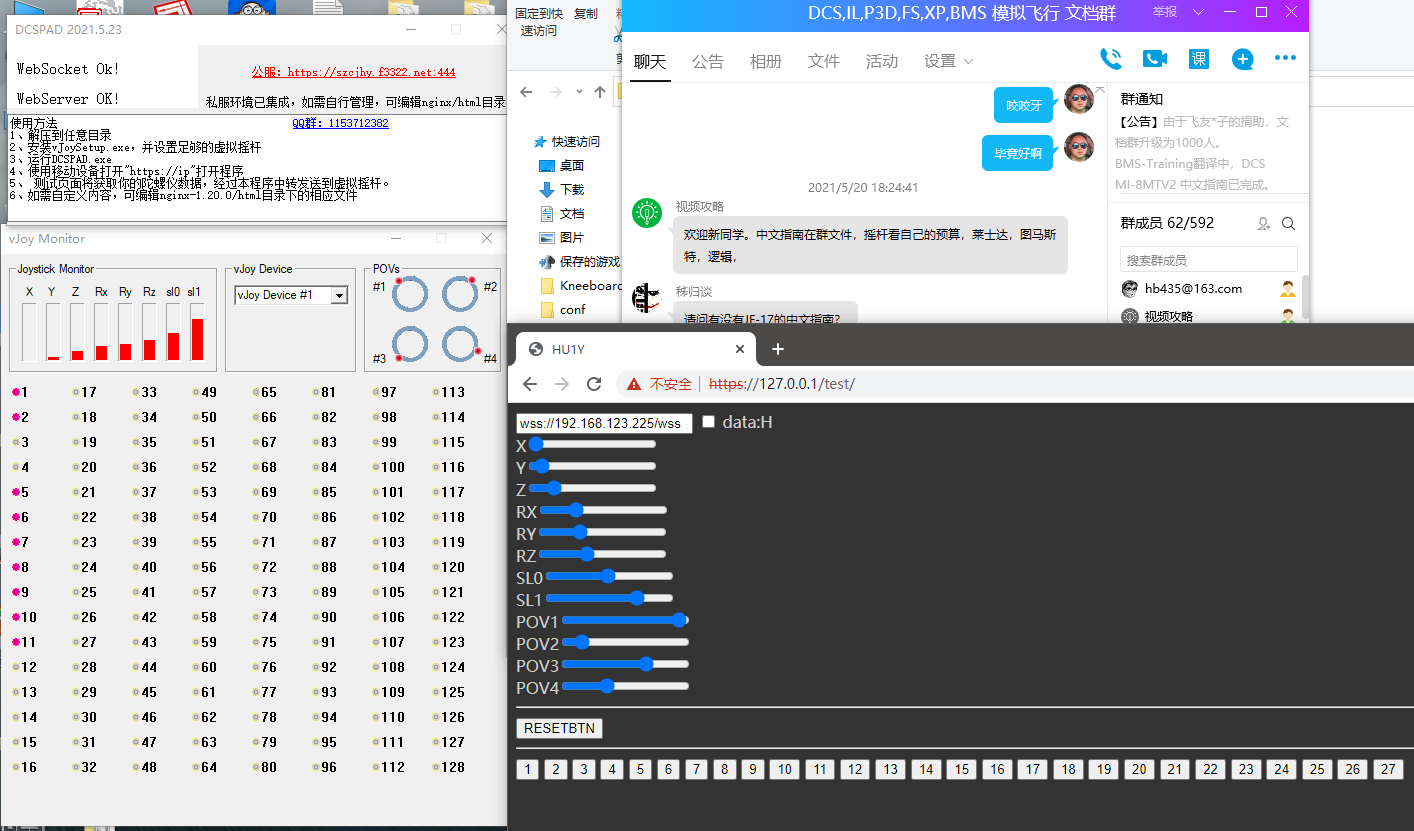Start a video call in the group
The height and width of the screenshot is (831, 1414).
pos(1154,59)
